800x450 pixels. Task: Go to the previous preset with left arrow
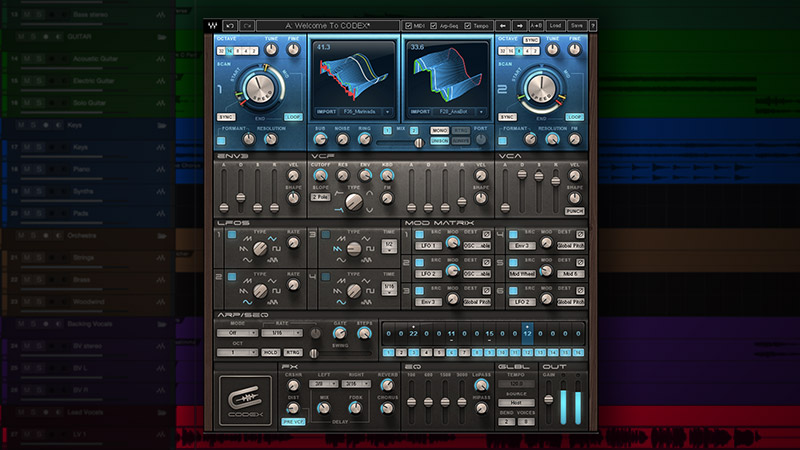[x=503, y=26]
